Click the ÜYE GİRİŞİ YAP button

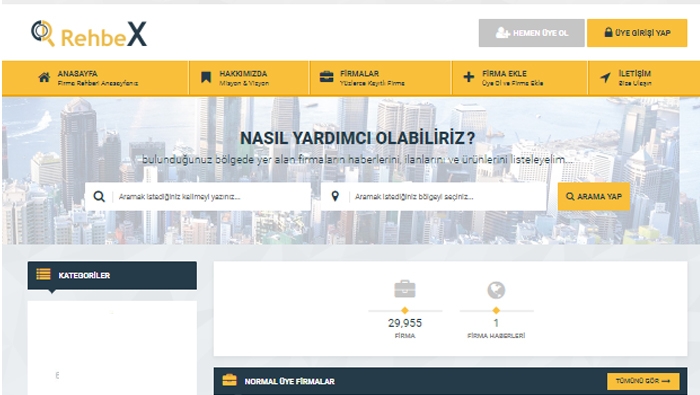click(637, 33)
